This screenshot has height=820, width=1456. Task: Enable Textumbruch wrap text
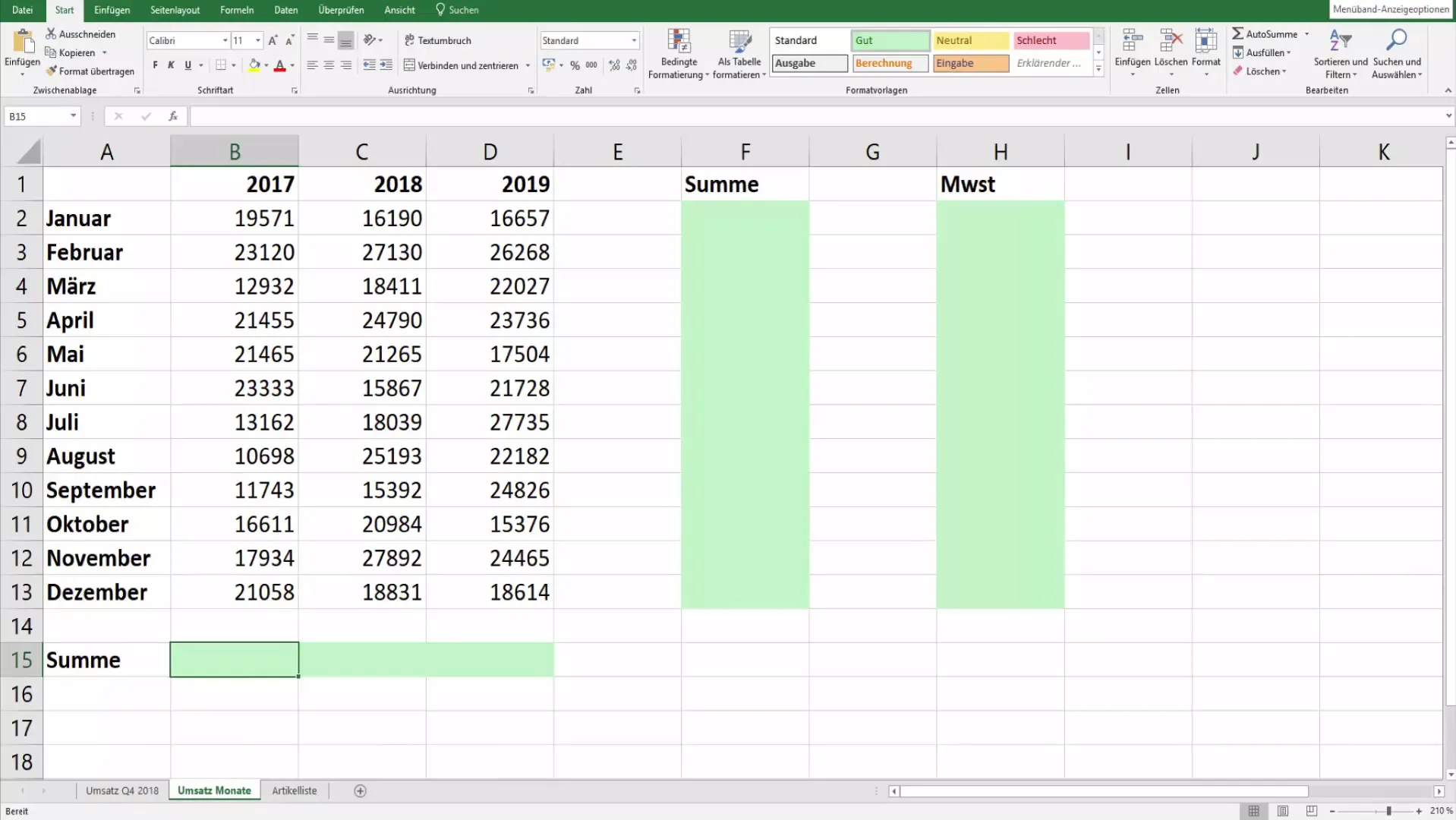[438, 40]
